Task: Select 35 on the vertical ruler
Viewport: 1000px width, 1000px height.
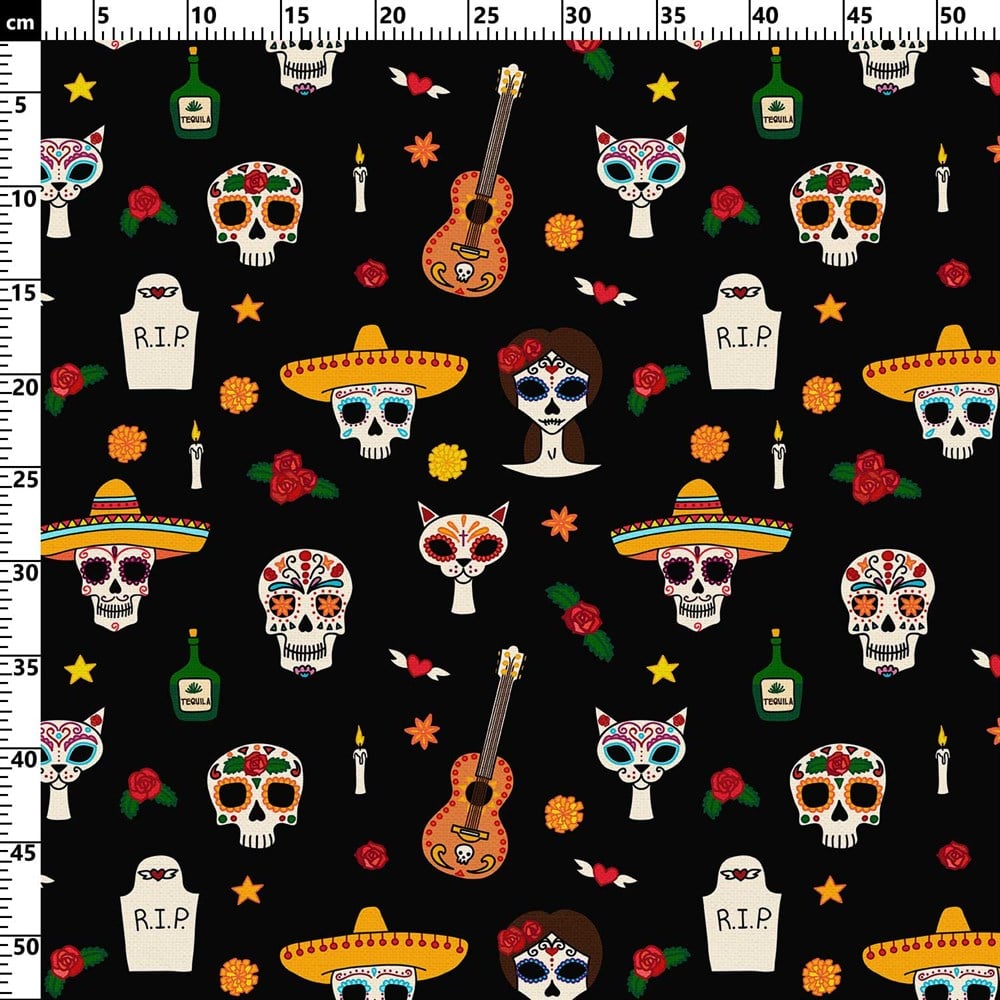Action: coord(25,667)
